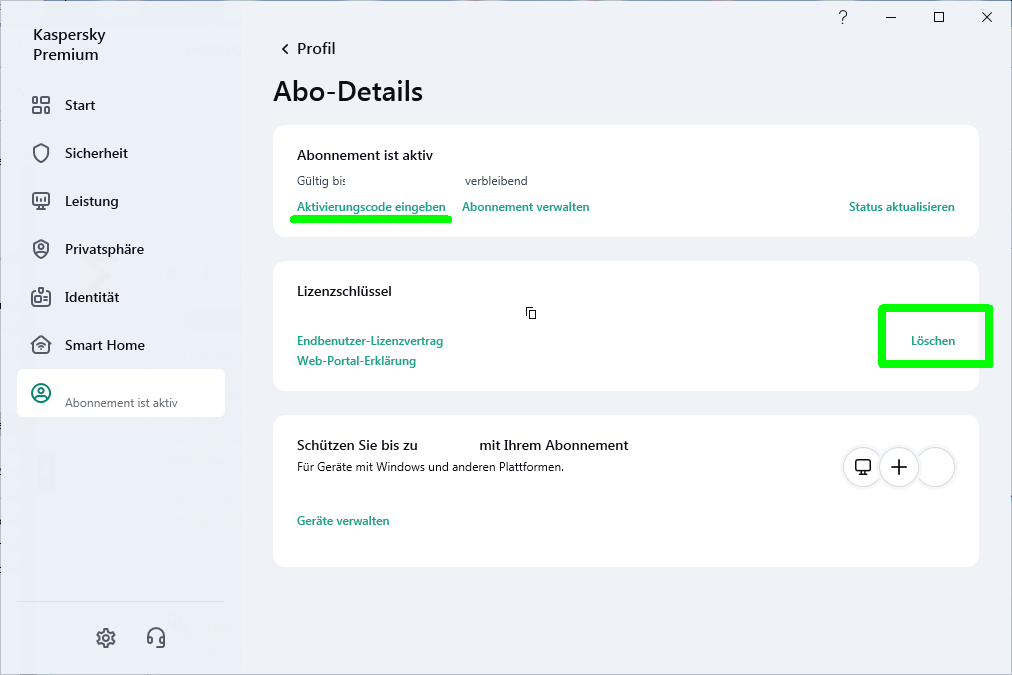Click Löschen to remove license key
Image resolution: width=1012 pixels, height=675 pixels.
pyautogui.click(x=932, y=341)
